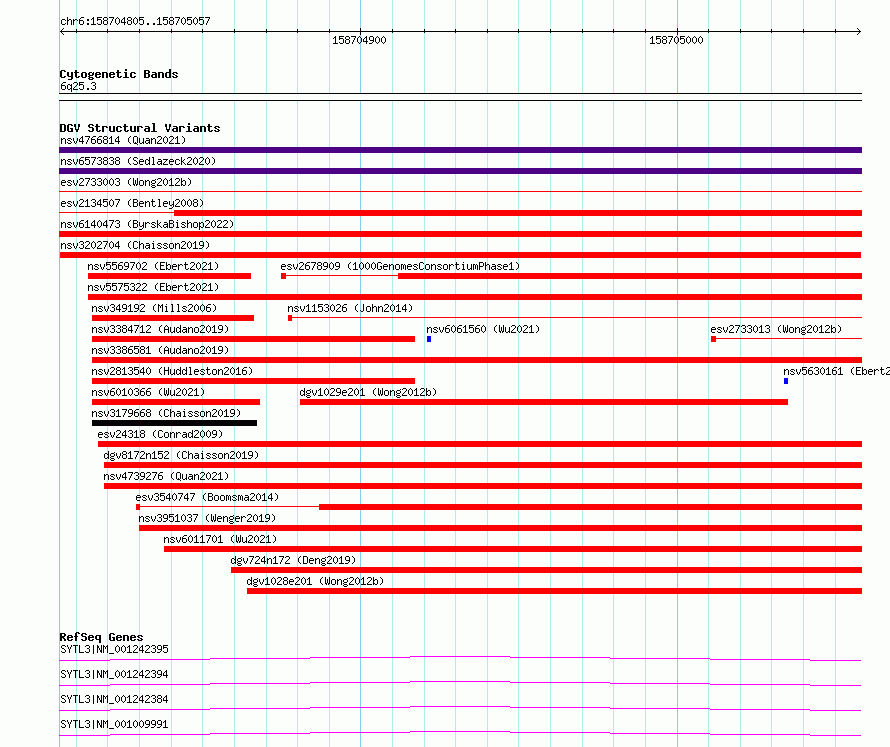890x747 pixels.
Task: Click dgv1029e201 (Wong2012b) label
Action: tap(368, 392)
